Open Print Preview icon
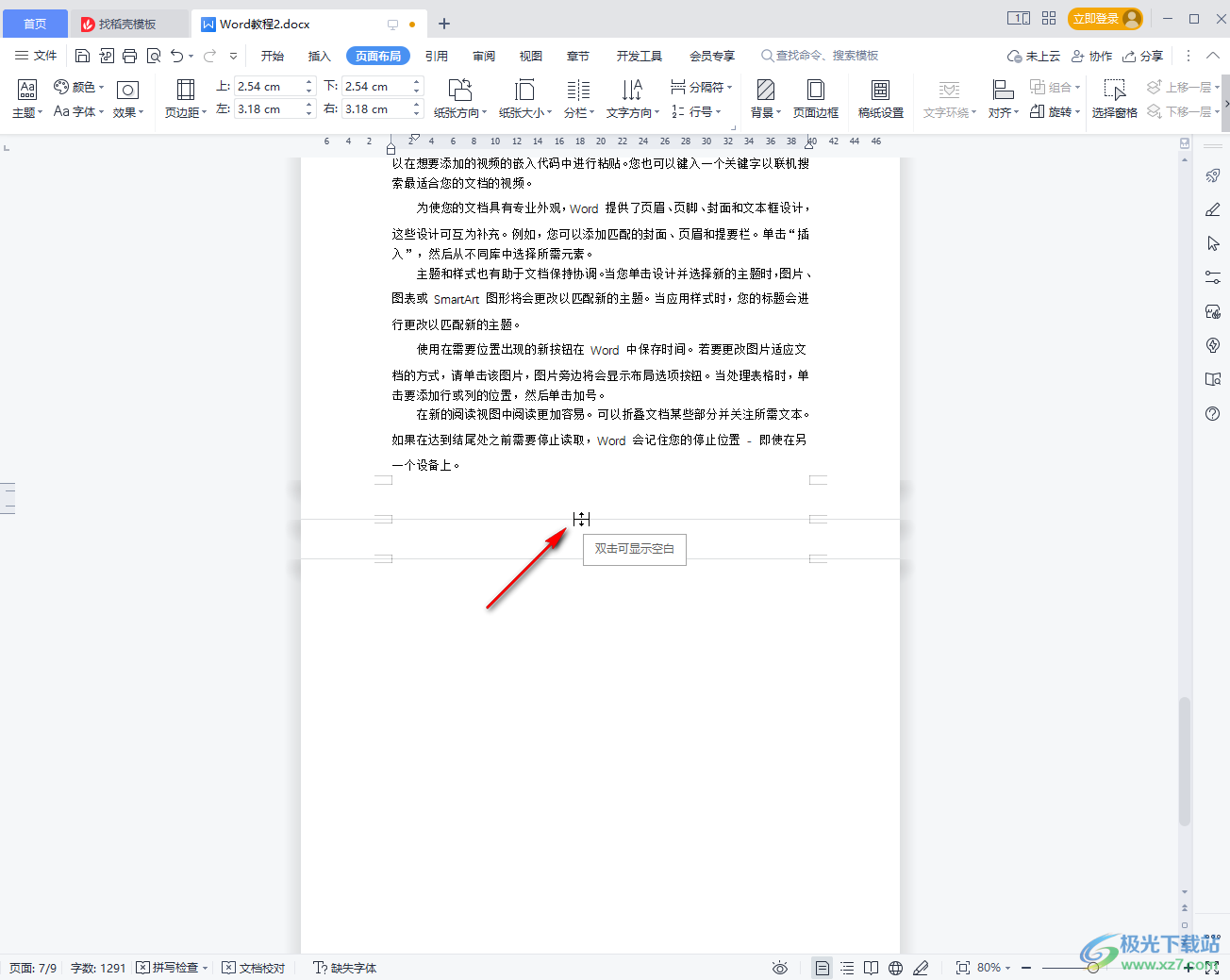This screenshot has height=980, width=1230. (154, 56)
